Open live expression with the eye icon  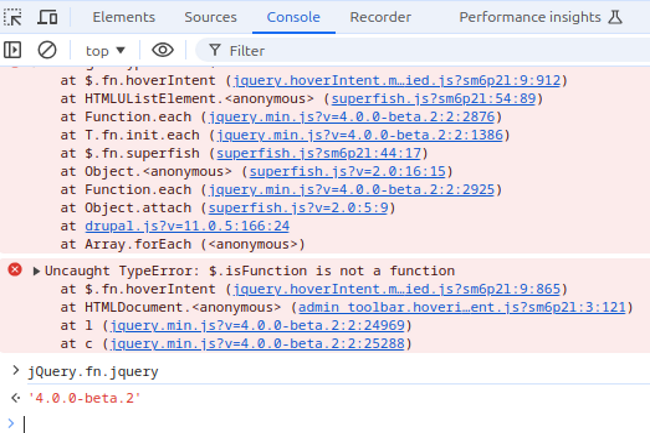(162, 50)
